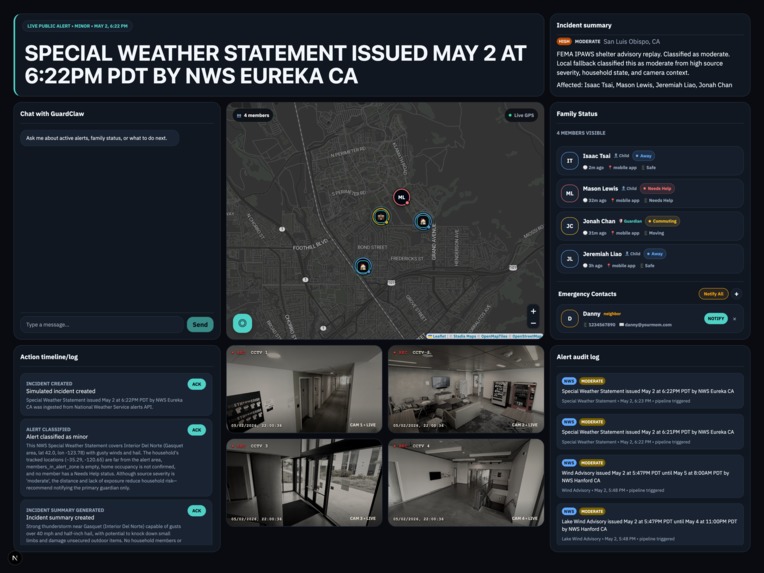Click the blue house marker below Foothill Blvd
The height and width of the screenshot is (573, 764).
363,267
